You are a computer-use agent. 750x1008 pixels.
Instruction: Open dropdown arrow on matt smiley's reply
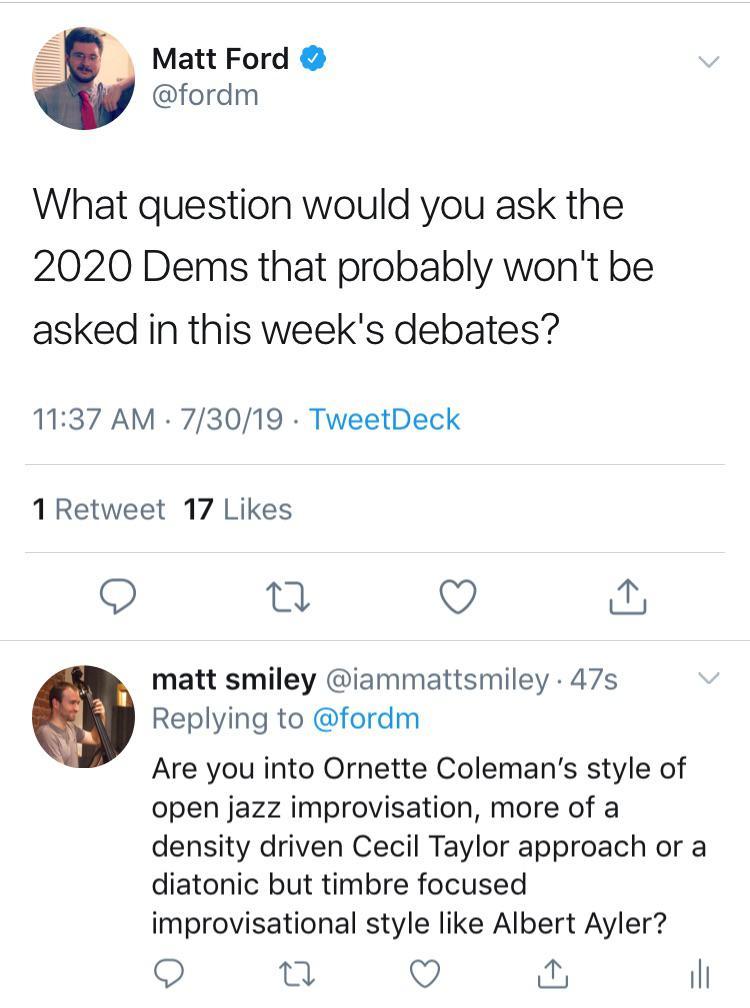707,679
